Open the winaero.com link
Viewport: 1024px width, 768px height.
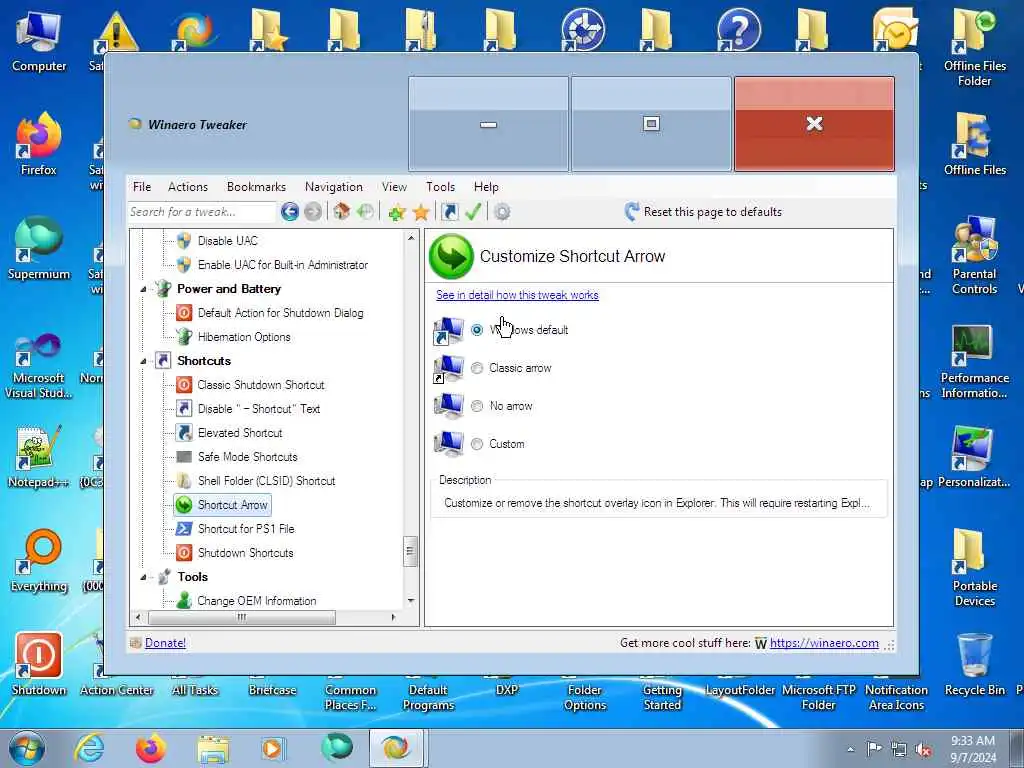pyautogui.click(x=824, y=643)
